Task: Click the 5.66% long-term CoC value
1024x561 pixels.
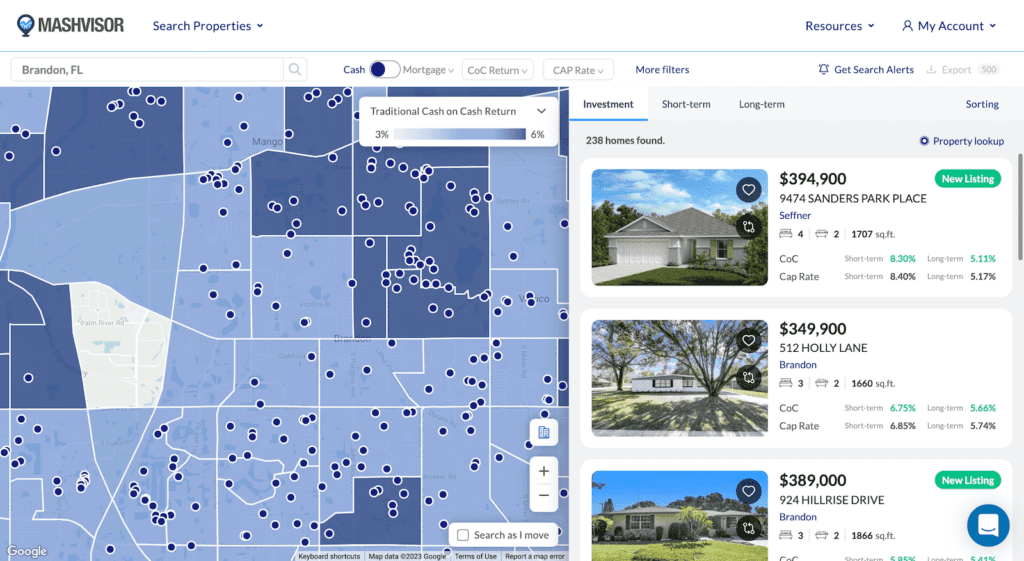Action: 983,408
